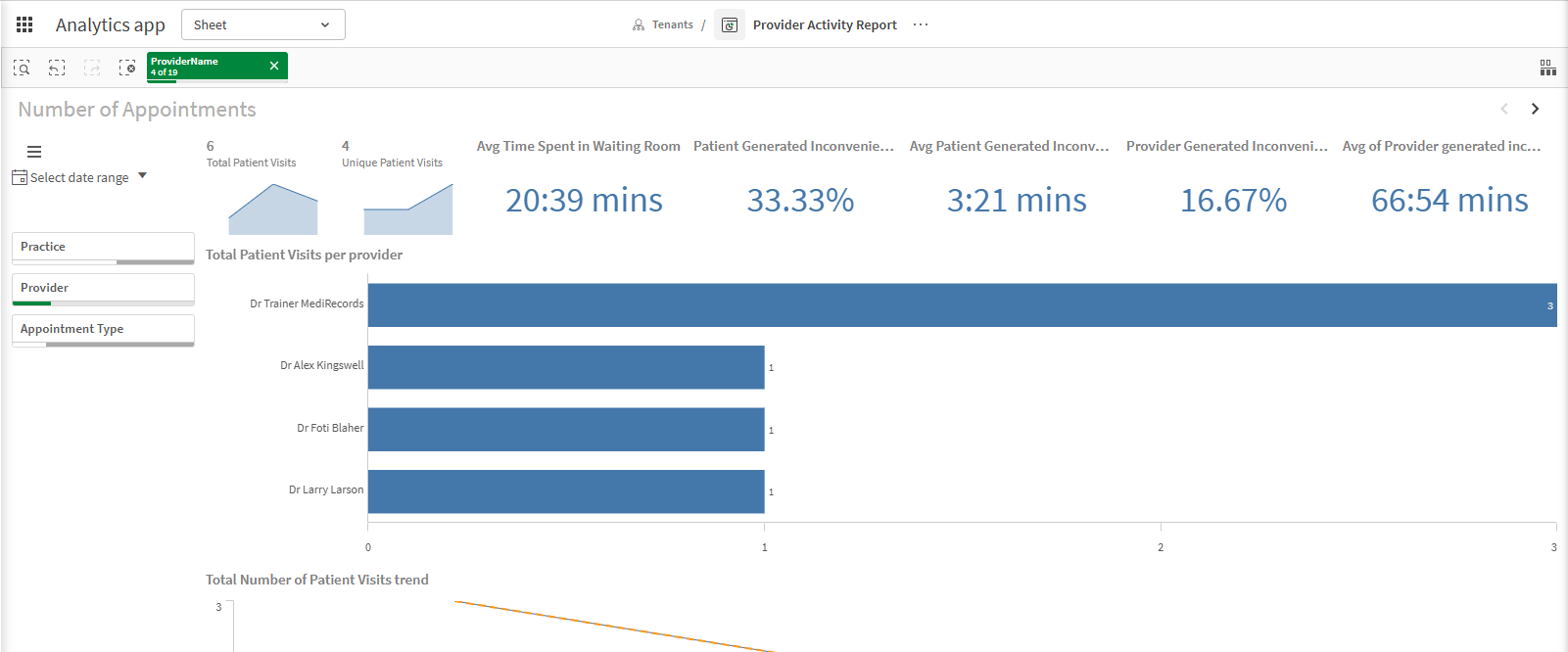1568x652 pixels.
Task: Open the selections tool grid icon
Action: click(x=1547, y=68)
